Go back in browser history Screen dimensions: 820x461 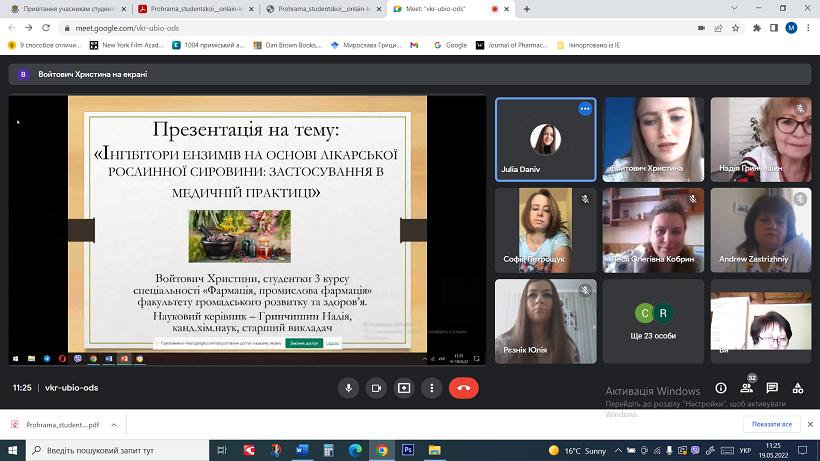pyautogui.click(x=12, y=28)
